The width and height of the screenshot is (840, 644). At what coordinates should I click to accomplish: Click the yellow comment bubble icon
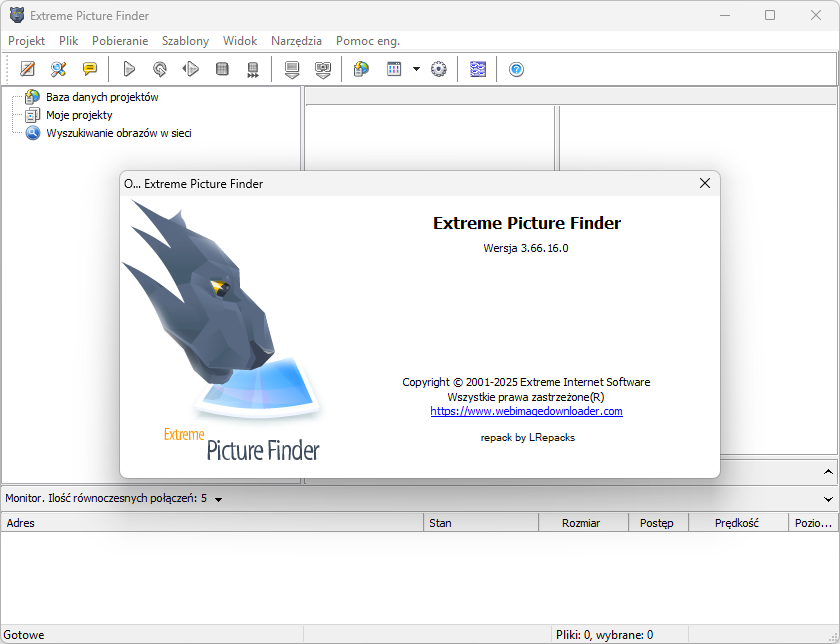89,69
